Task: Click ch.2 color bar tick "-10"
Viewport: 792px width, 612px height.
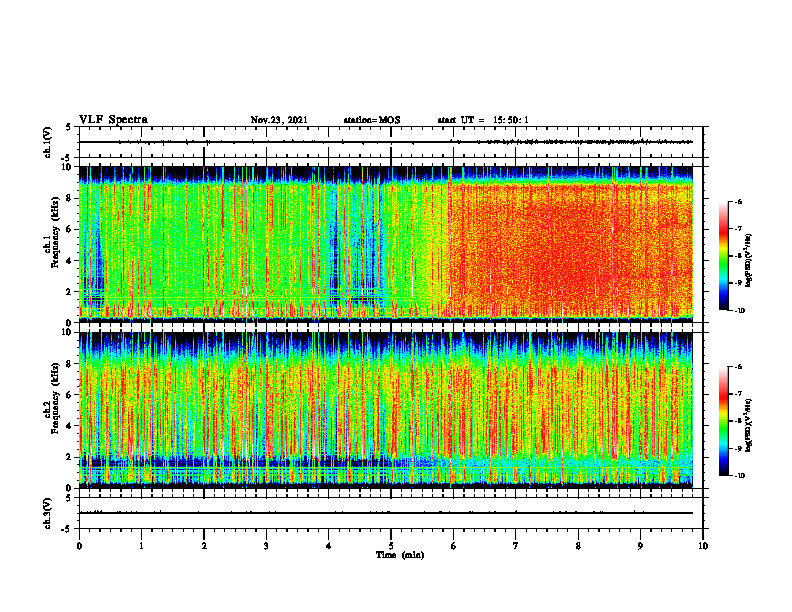Action: 740,476
